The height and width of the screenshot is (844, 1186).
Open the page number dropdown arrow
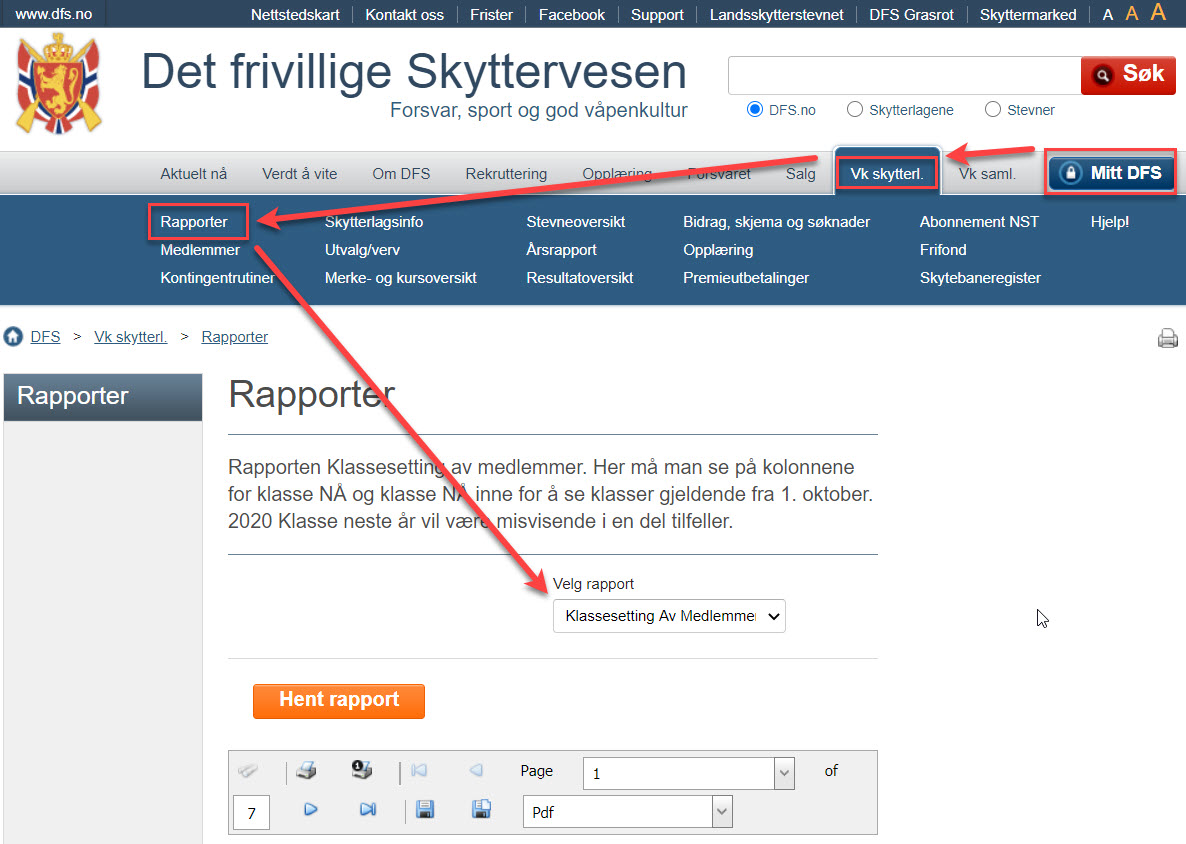784,774
